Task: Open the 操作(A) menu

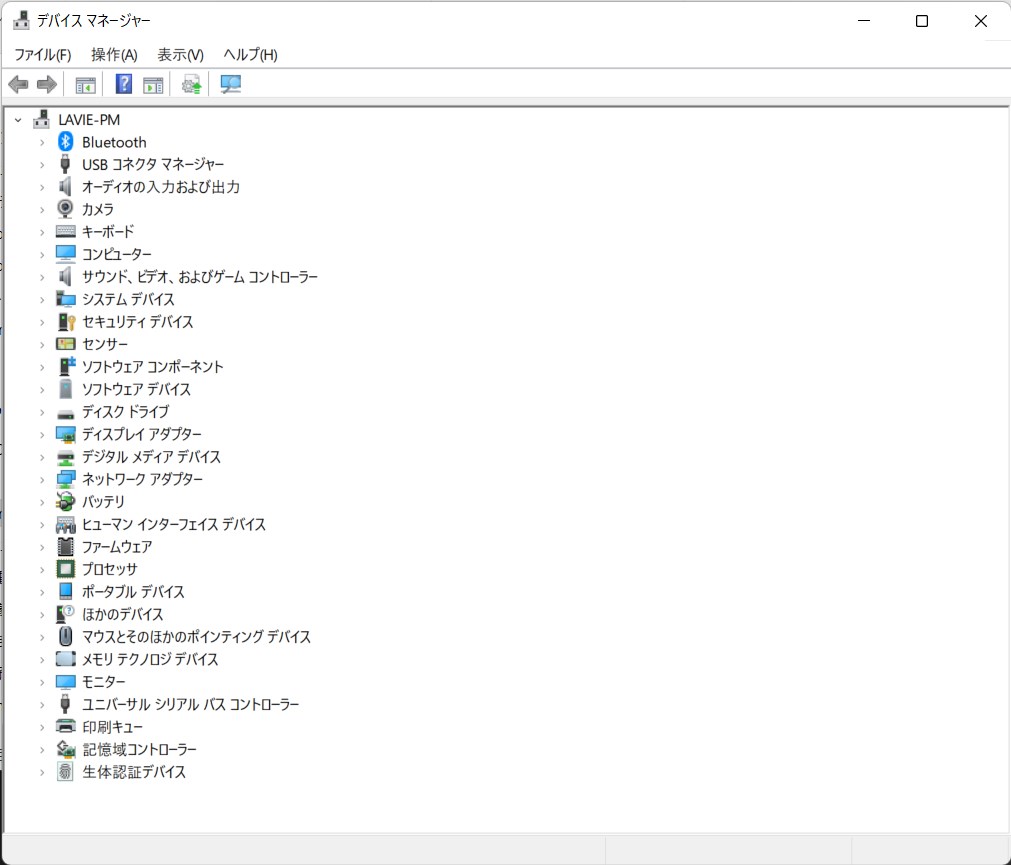Action: tap(114, 55)
